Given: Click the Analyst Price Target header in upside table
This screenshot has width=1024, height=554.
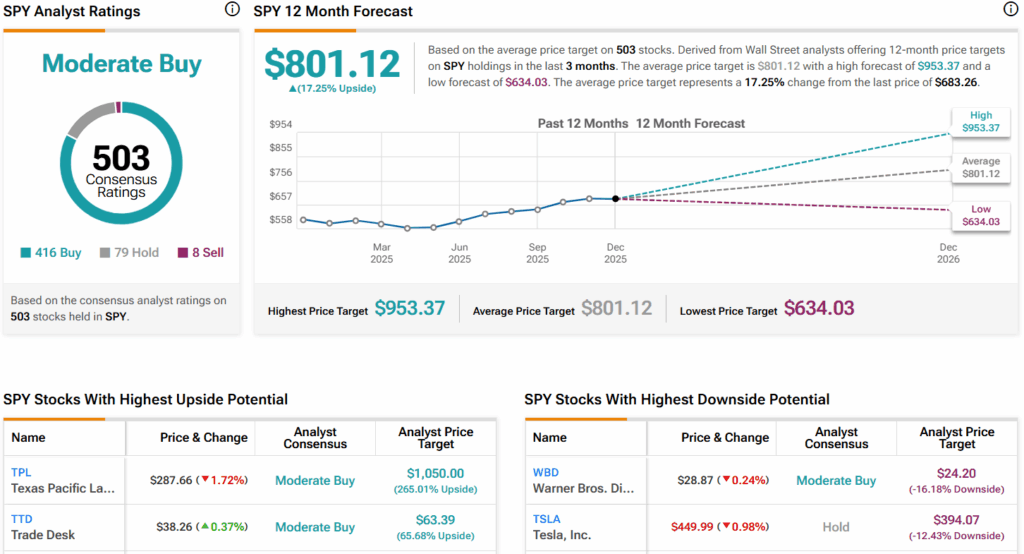Looking at the screenshot, I should click(x=435, y=438).
